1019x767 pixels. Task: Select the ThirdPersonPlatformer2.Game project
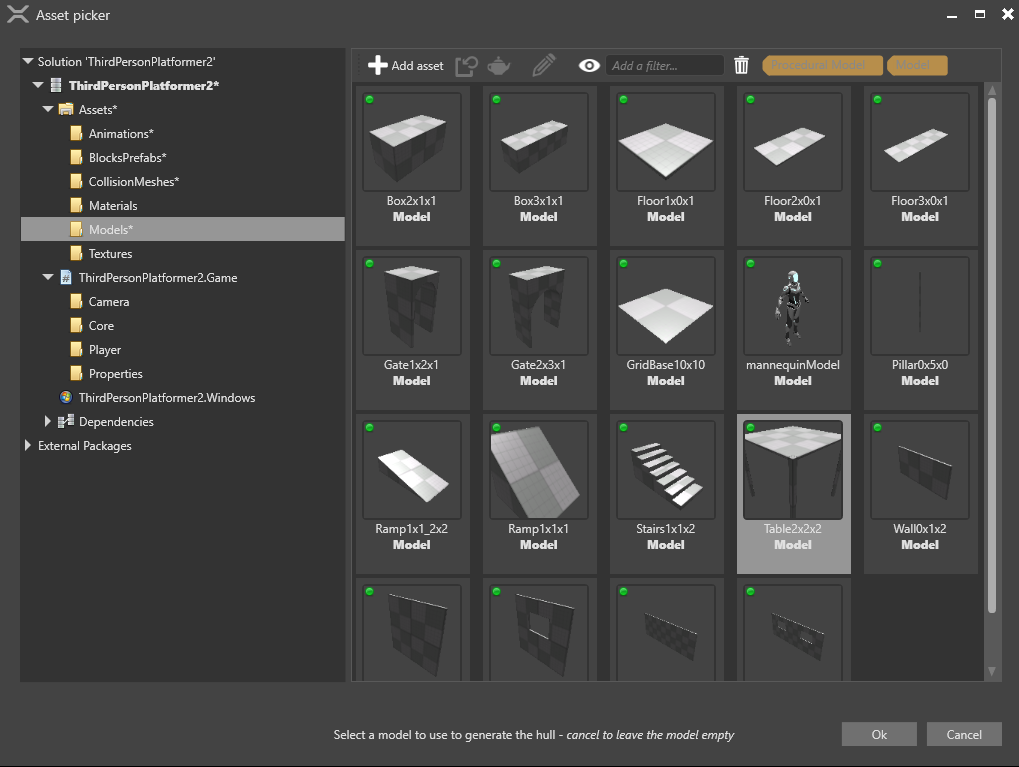[157, 278]
